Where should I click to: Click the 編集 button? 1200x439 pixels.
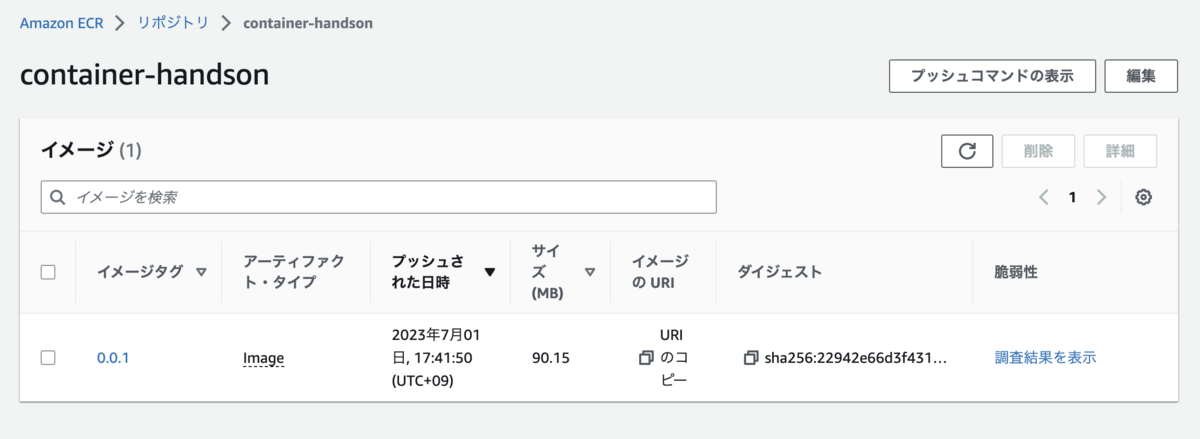click(x=1141, y=77)
